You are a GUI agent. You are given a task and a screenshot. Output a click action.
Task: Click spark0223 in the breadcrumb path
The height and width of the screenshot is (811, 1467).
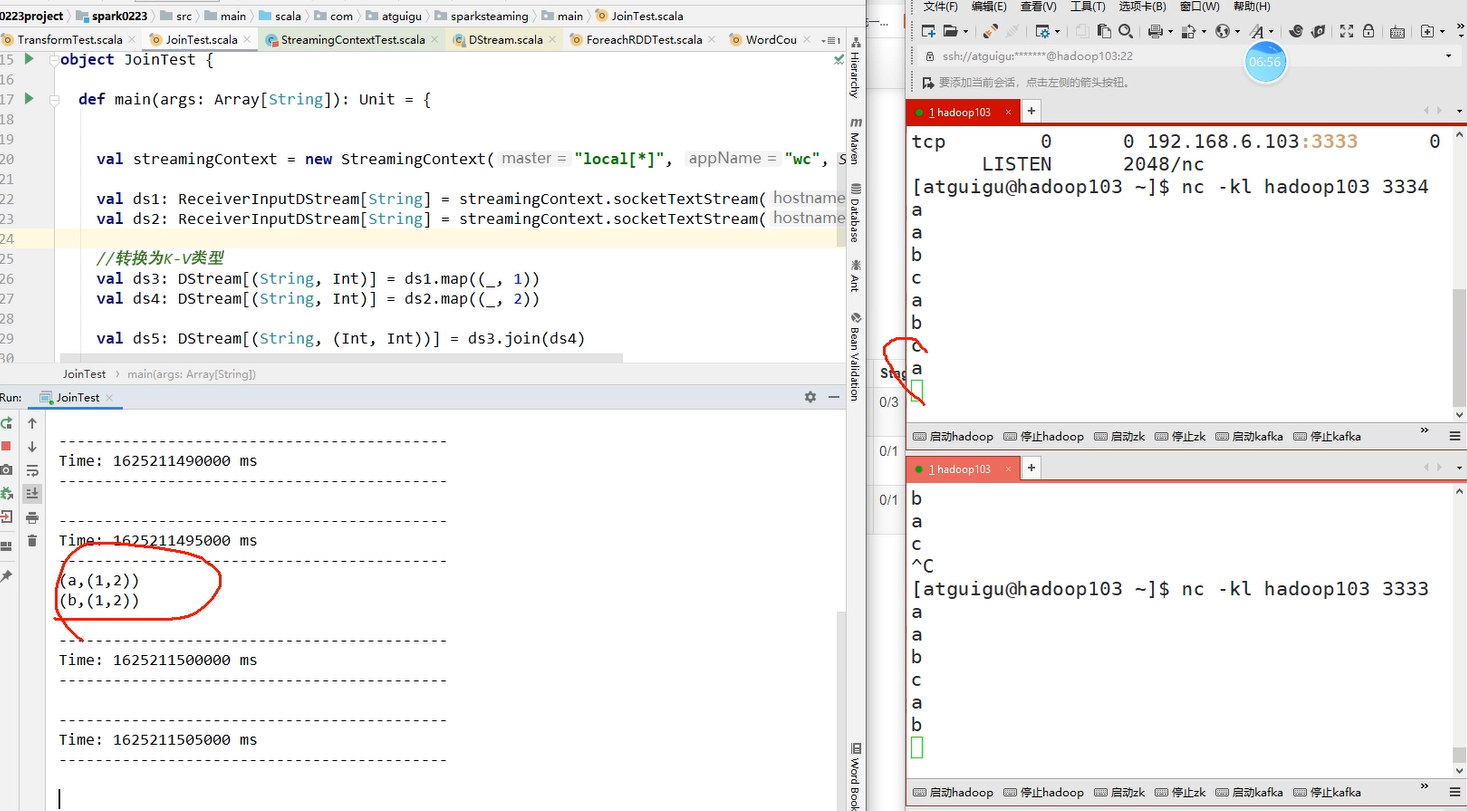click(119, 16)
